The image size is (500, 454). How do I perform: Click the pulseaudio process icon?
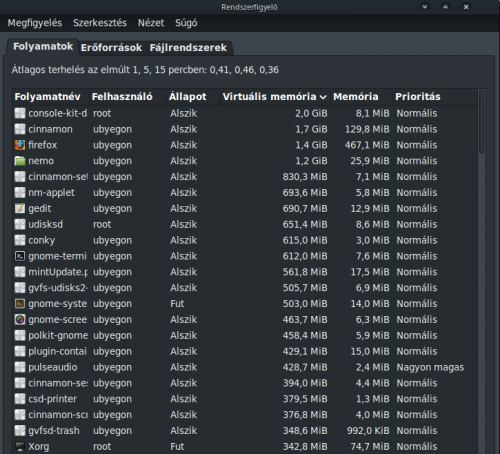[x=20, y=367]
